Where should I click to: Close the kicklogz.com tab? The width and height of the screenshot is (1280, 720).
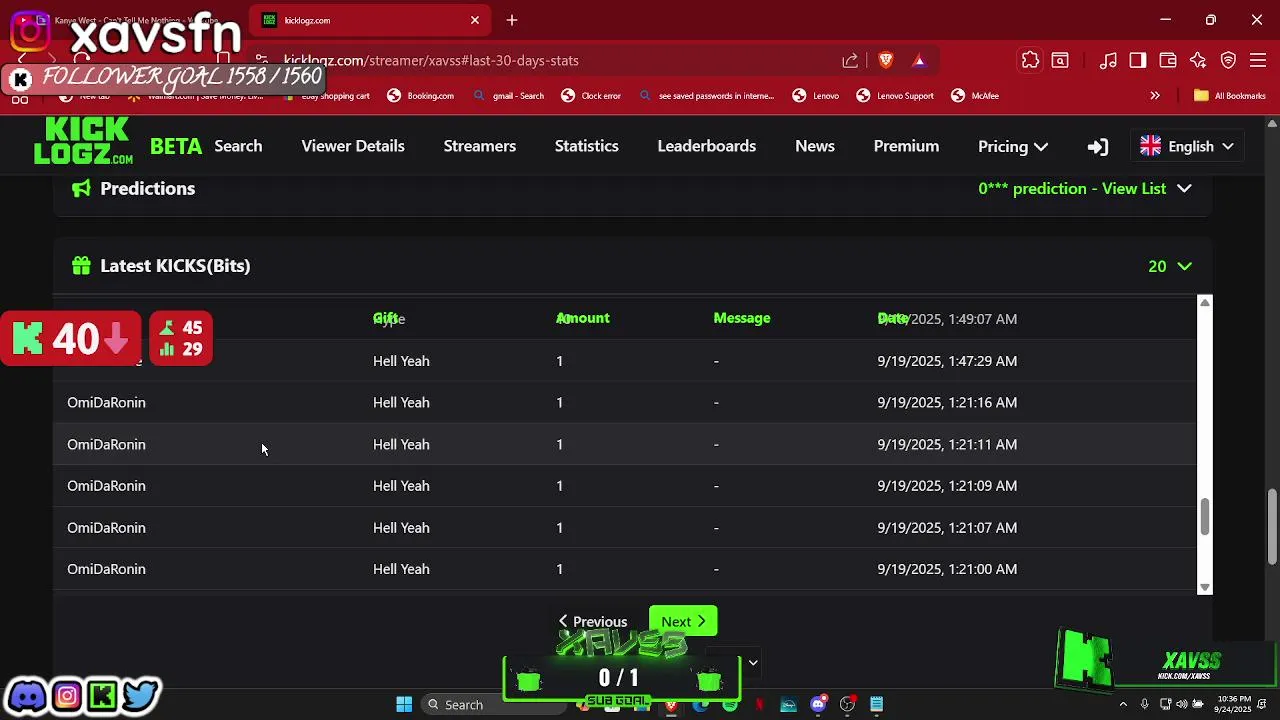[475, 20]
